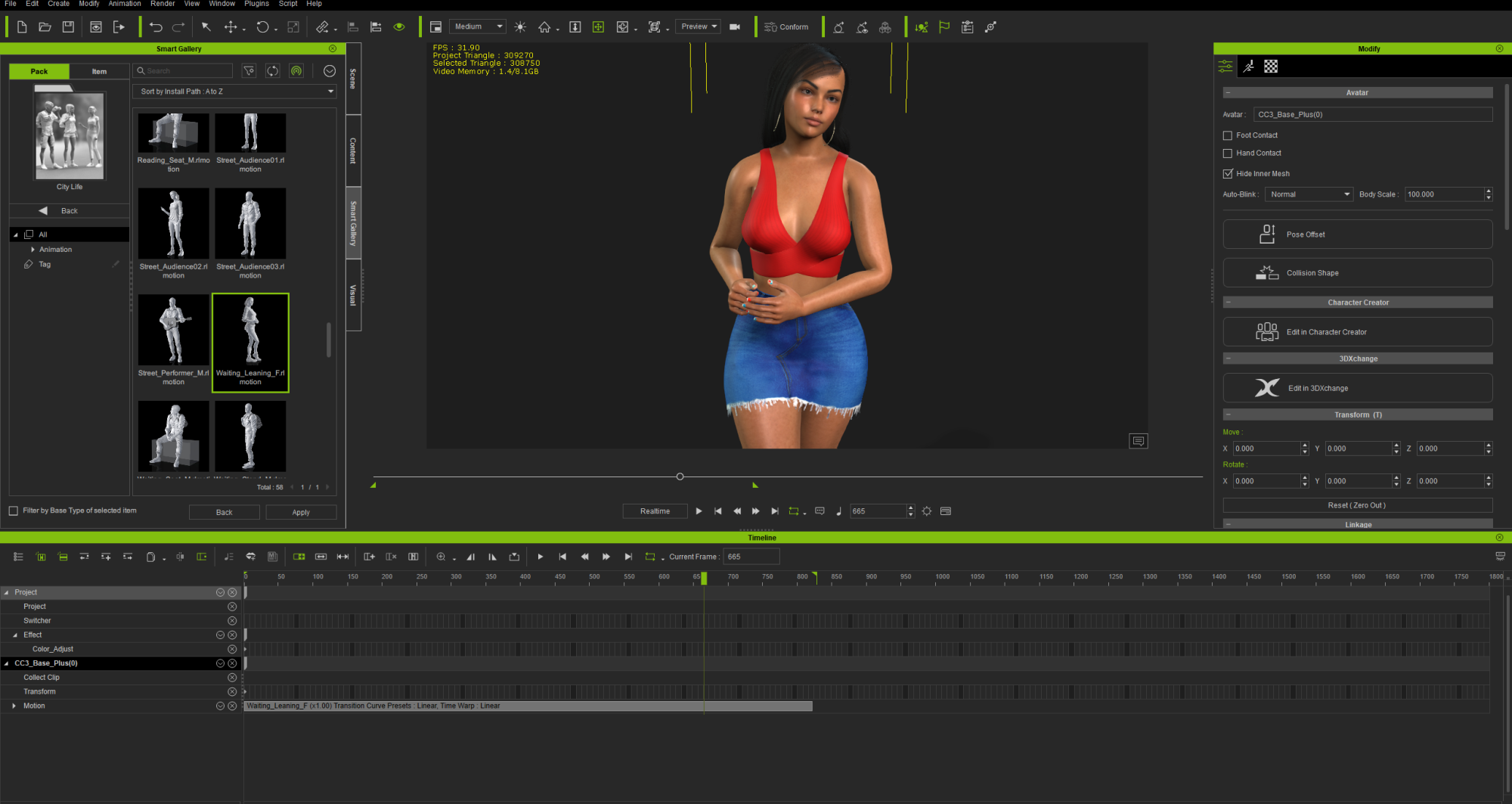Open the Preview mode dropdown
The height and width of the screenshot is (804, 1512).
tap(698, 26)
